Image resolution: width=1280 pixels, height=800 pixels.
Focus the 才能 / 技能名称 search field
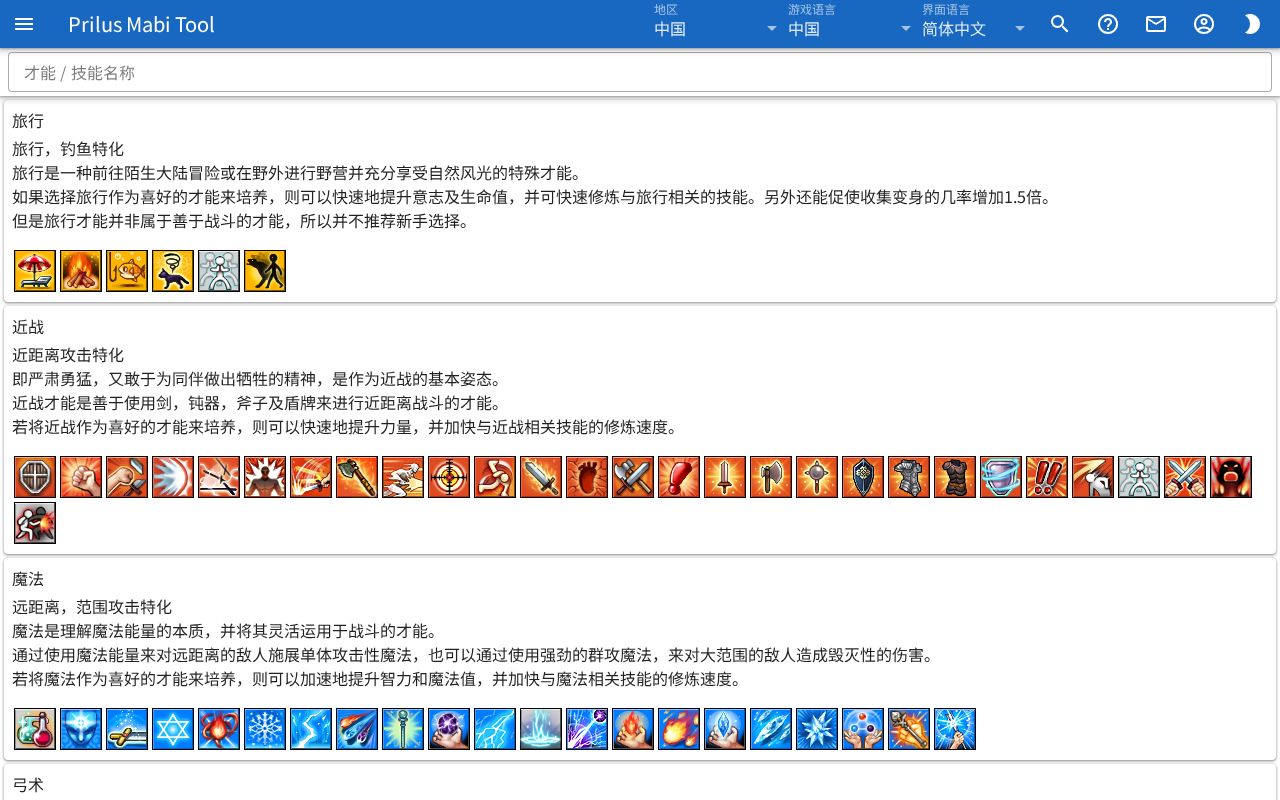[640, 73]
